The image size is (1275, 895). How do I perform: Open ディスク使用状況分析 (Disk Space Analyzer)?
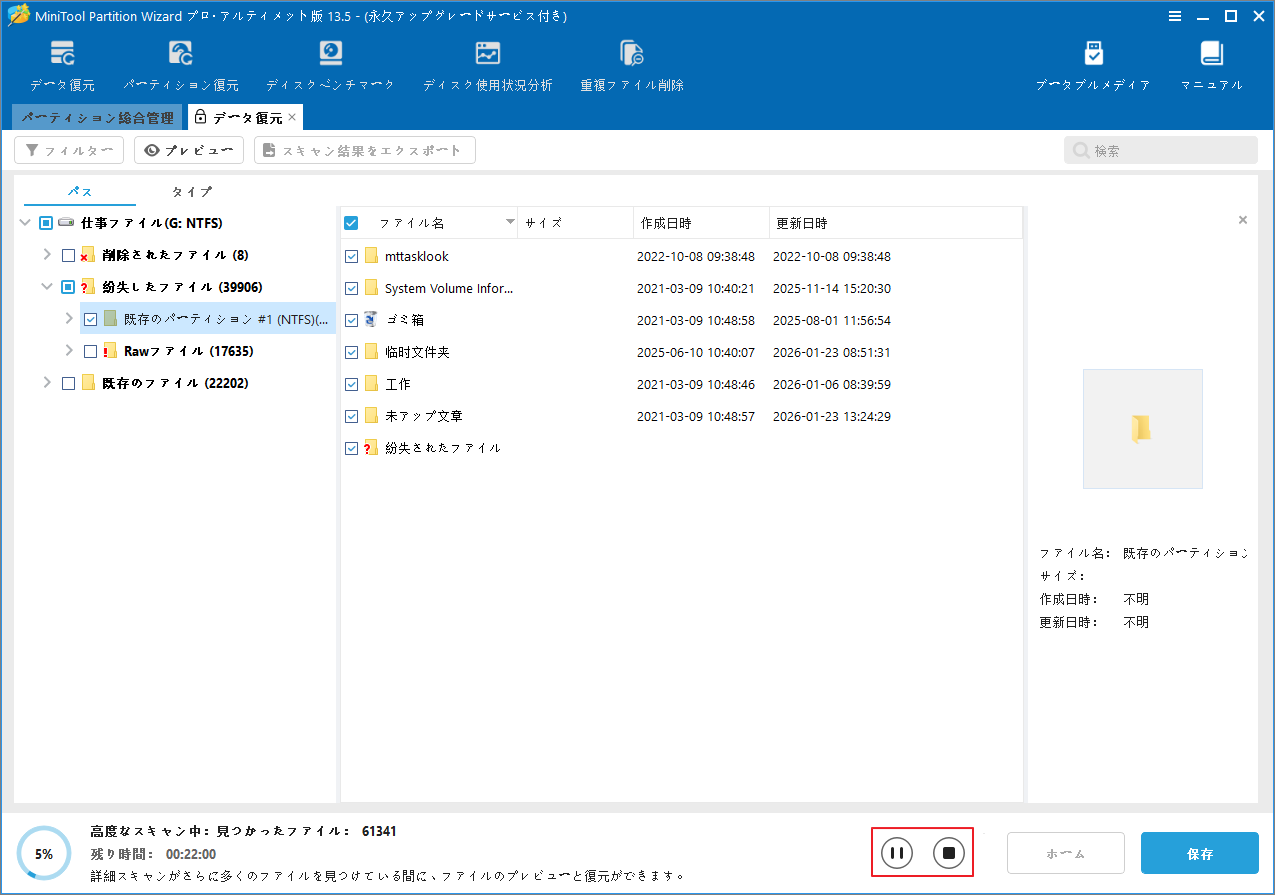[x=488, y=65]
